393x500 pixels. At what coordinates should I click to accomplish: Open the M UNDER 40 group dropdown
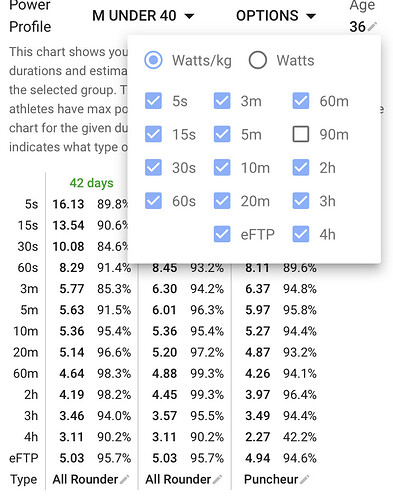pos(143,16)
